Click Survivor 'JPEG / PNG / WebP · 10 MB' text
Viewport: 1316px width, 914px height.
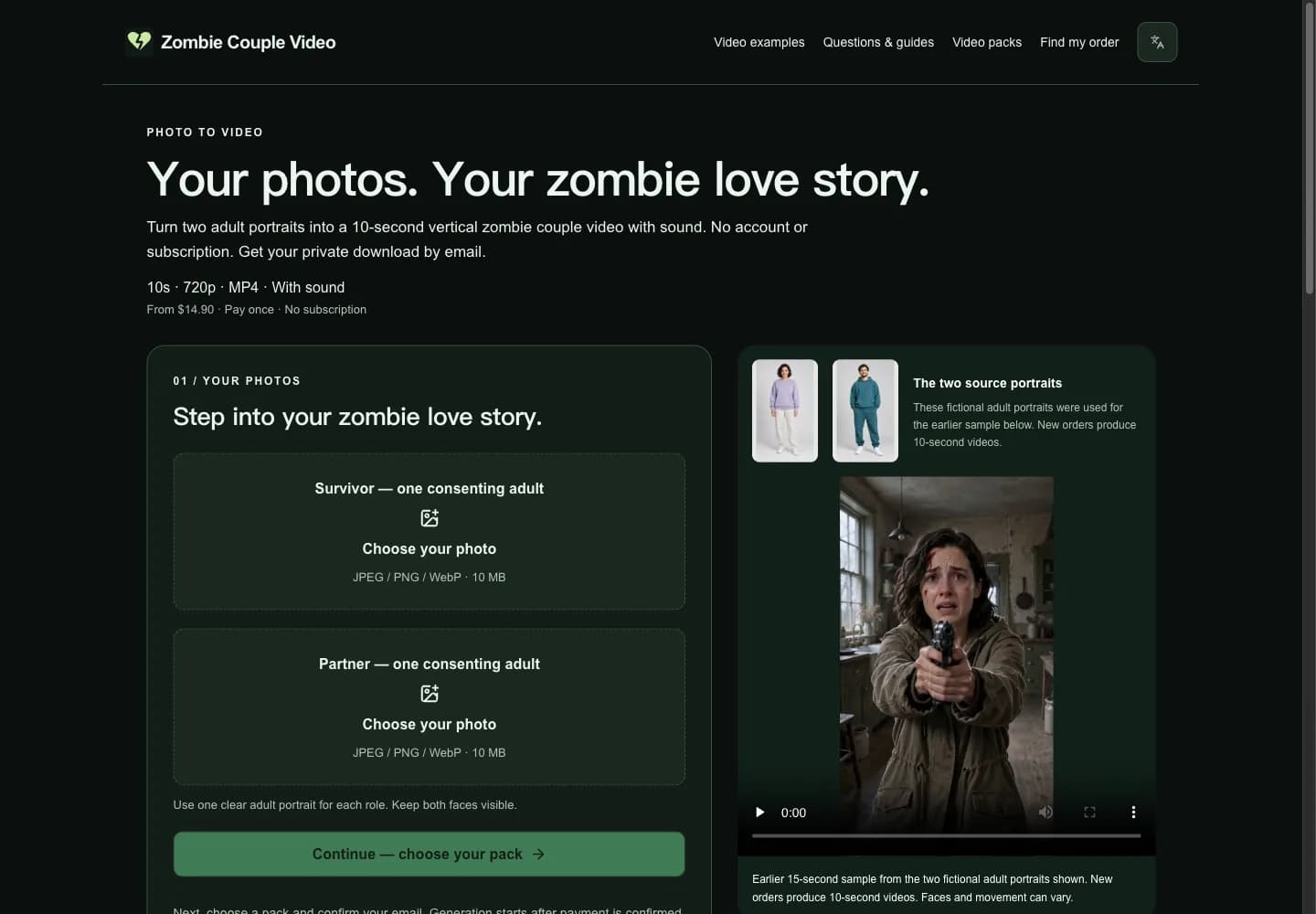430,577
